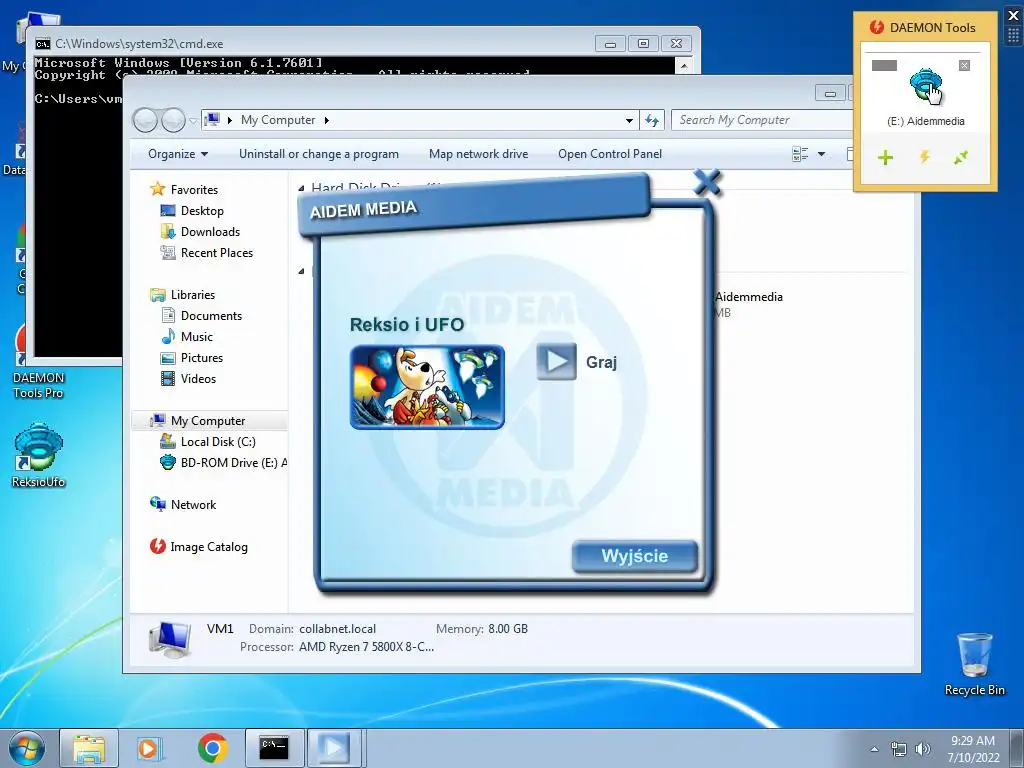Click the Wyjście exit button

click(635, 556)
